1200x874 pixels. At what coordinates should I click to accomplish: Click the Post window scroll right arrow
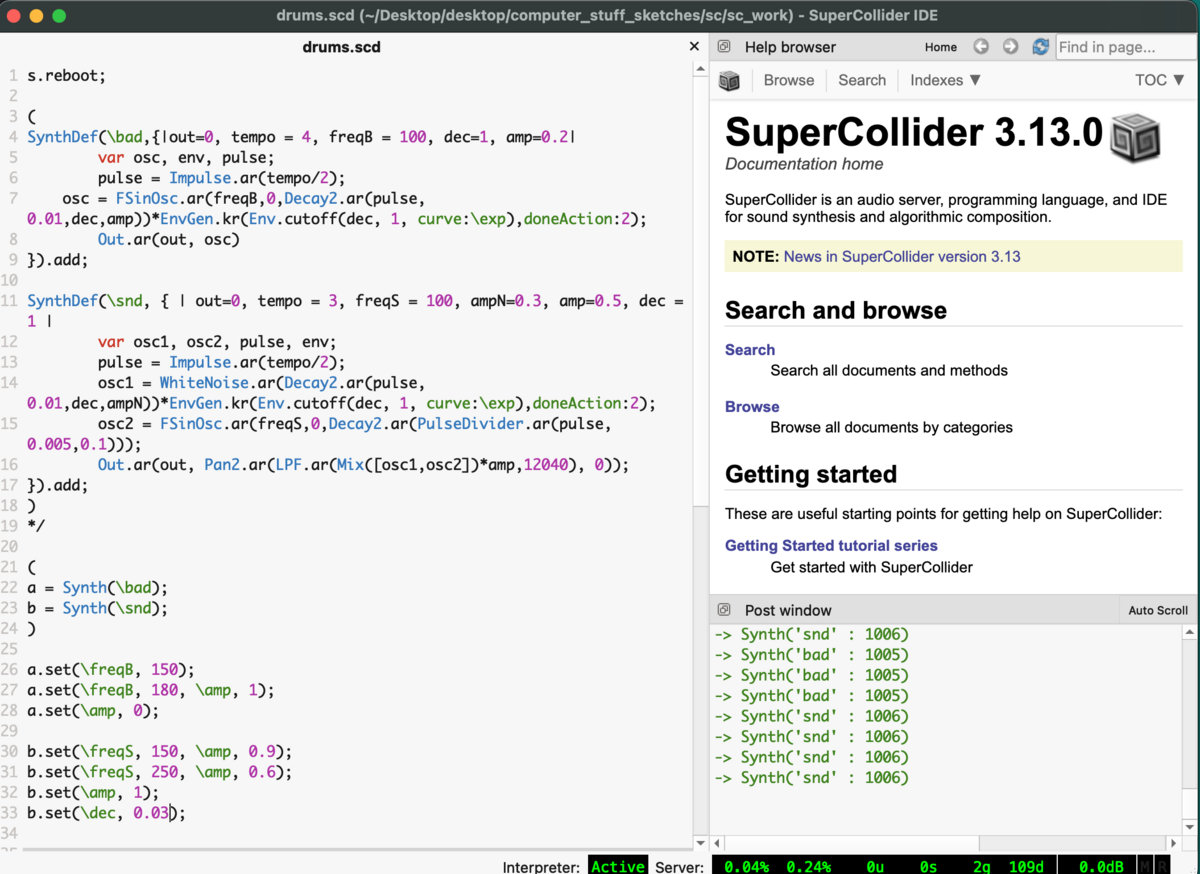[1175, 844]
